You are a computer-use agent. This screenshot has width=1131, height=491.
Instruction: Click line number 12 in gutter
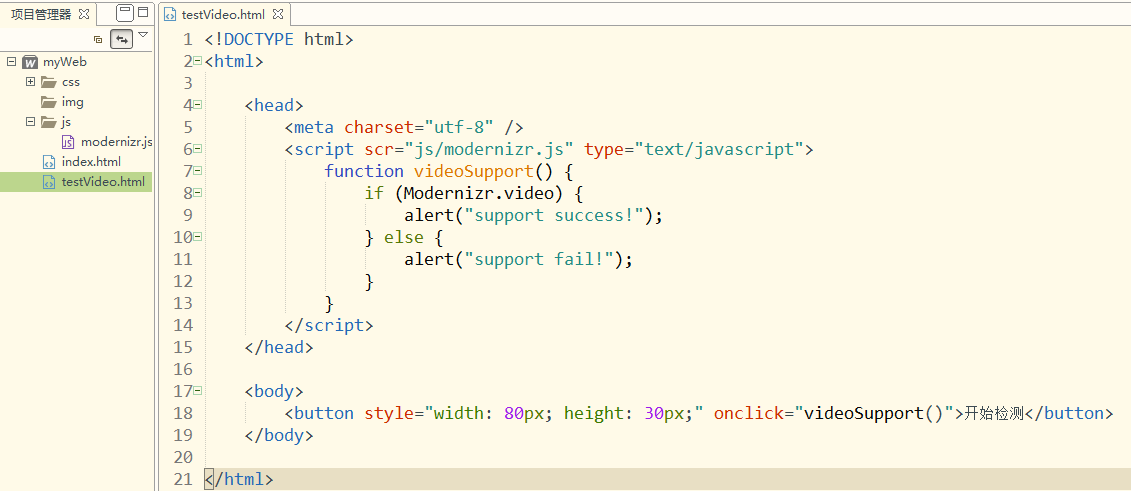pos(183,281)
